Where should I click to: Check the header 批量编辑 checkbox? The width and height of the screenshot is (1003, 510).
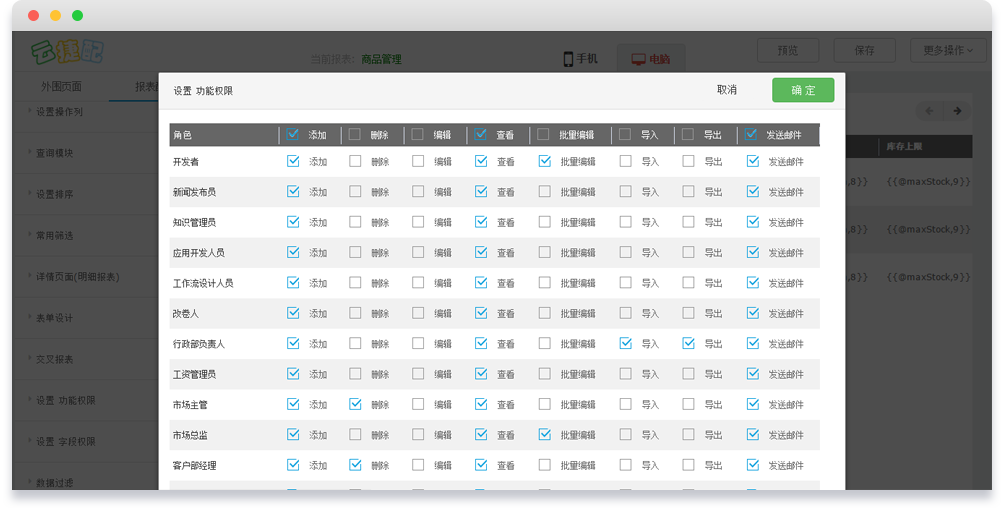tap(543, 134)
